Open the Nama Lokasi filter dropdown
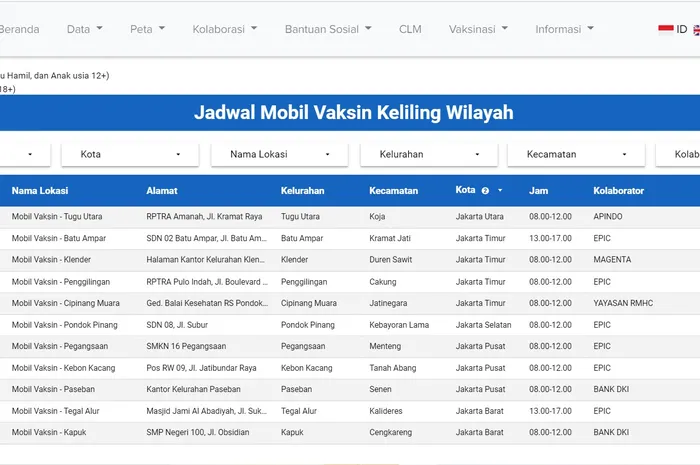Viewport: 700px width, 465px height. (x=279, y=154)
